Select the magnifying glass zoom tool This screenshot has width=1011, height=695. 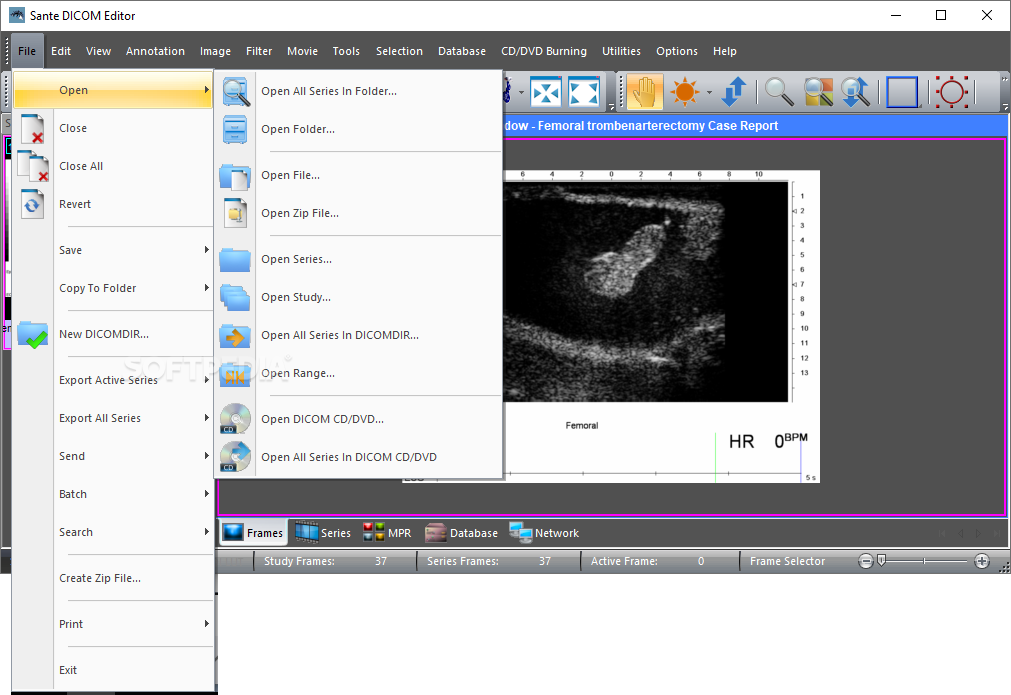pyautogui.click(x=778, y=92)
